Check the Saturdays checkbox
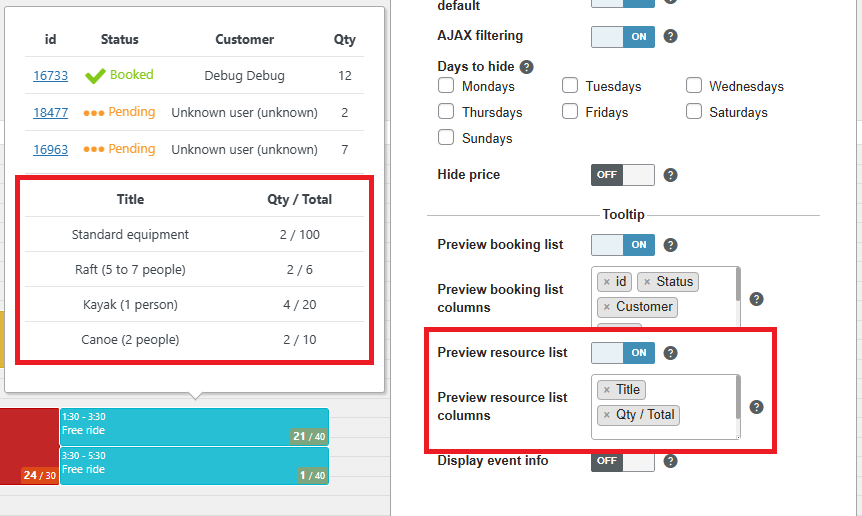 coord(694,112)
